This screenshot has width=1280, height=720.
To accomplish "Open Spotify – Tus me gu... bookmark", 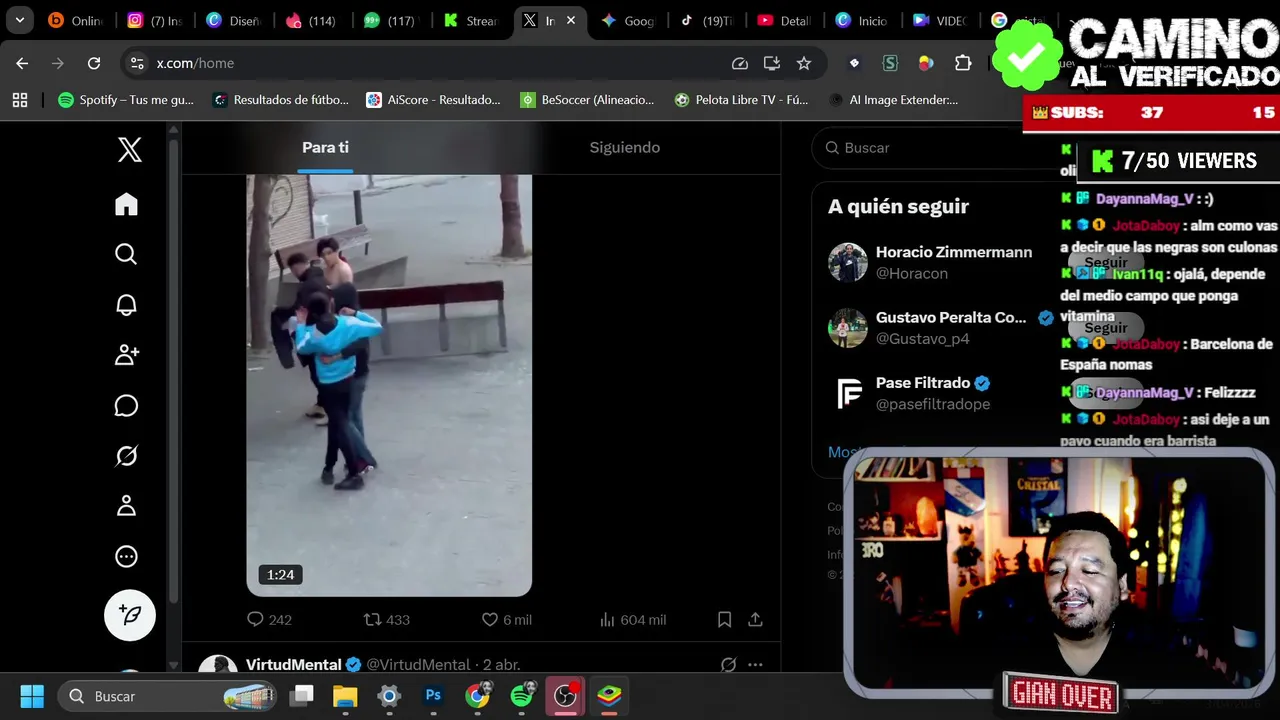I will pos(126,100).
